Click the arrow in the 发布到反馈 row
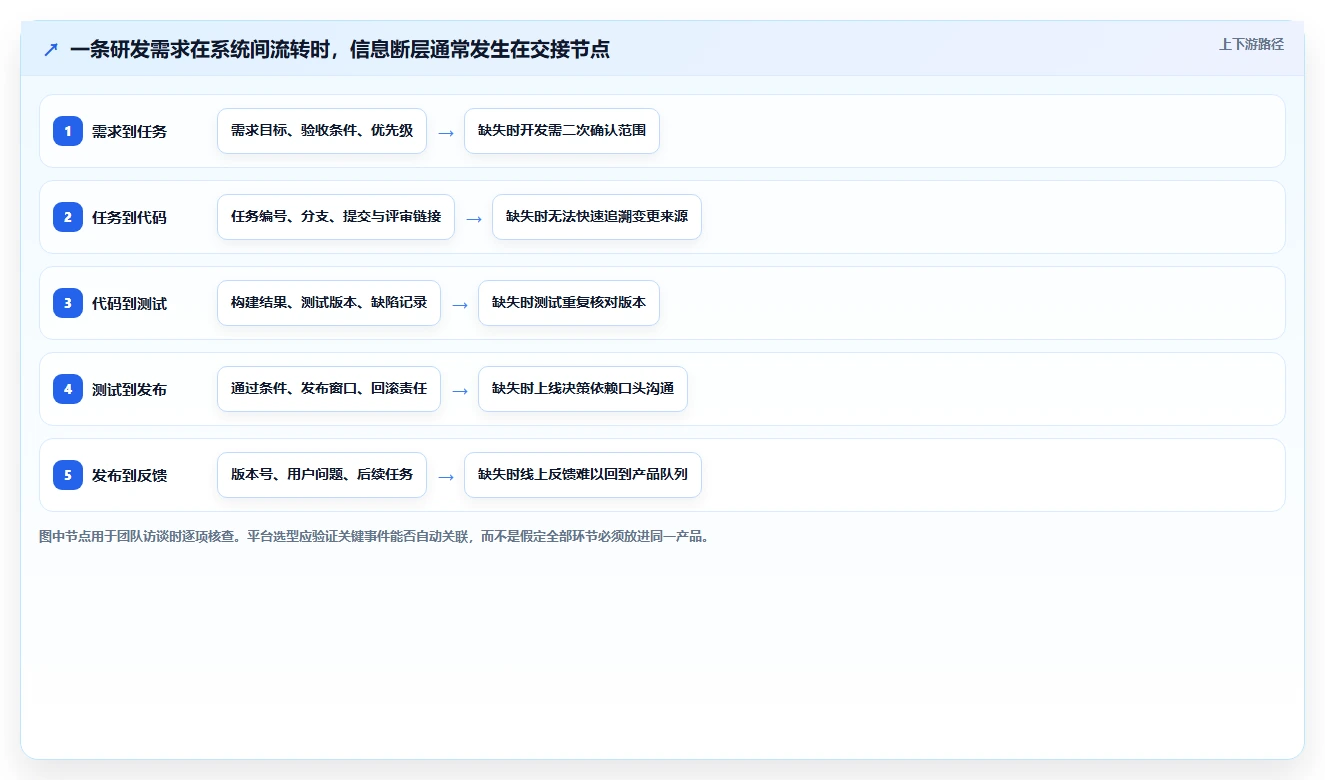The height and width of the screenshot is (780, 1325). click(x=446, y=476)
